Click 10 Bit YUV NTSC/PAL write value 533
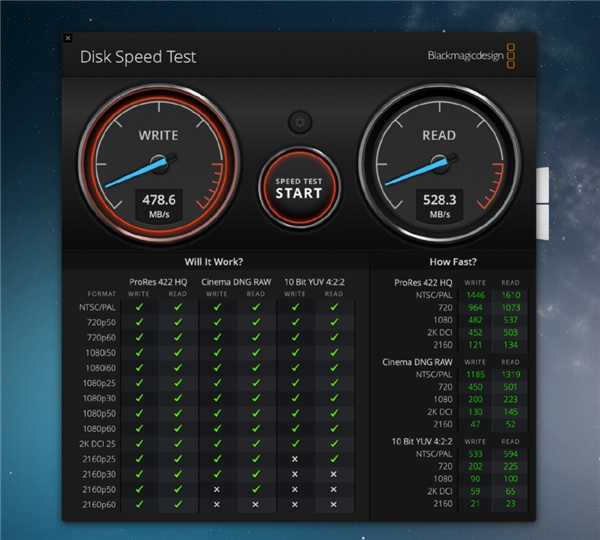Screen dimensions: 600x540 pos(475,454)
